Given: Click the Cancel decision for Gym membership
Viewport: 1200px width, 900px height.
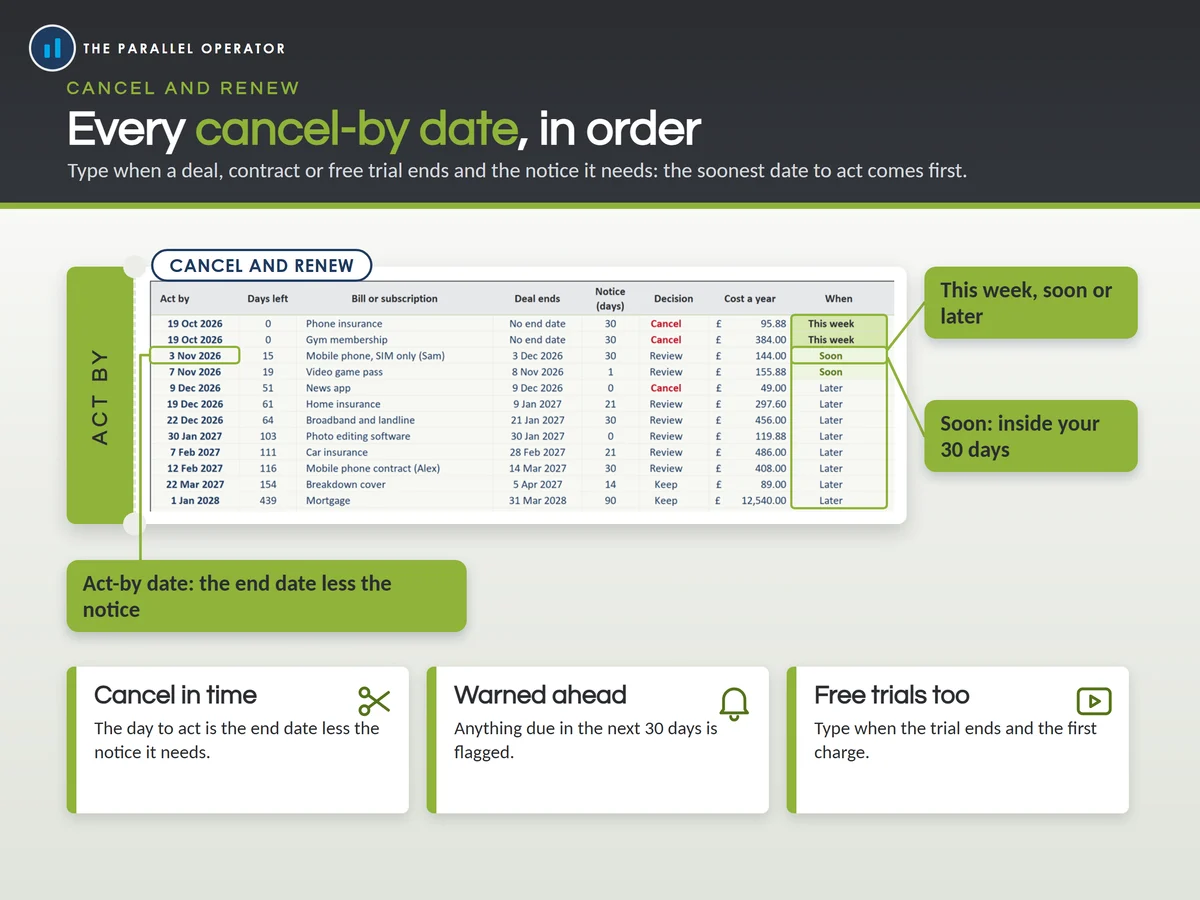Looking at the screenshot, I should (666, 340).
